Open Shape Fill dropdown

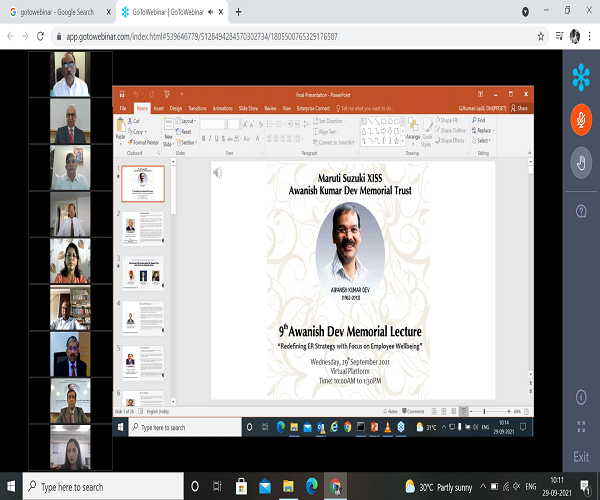point(448,120)
